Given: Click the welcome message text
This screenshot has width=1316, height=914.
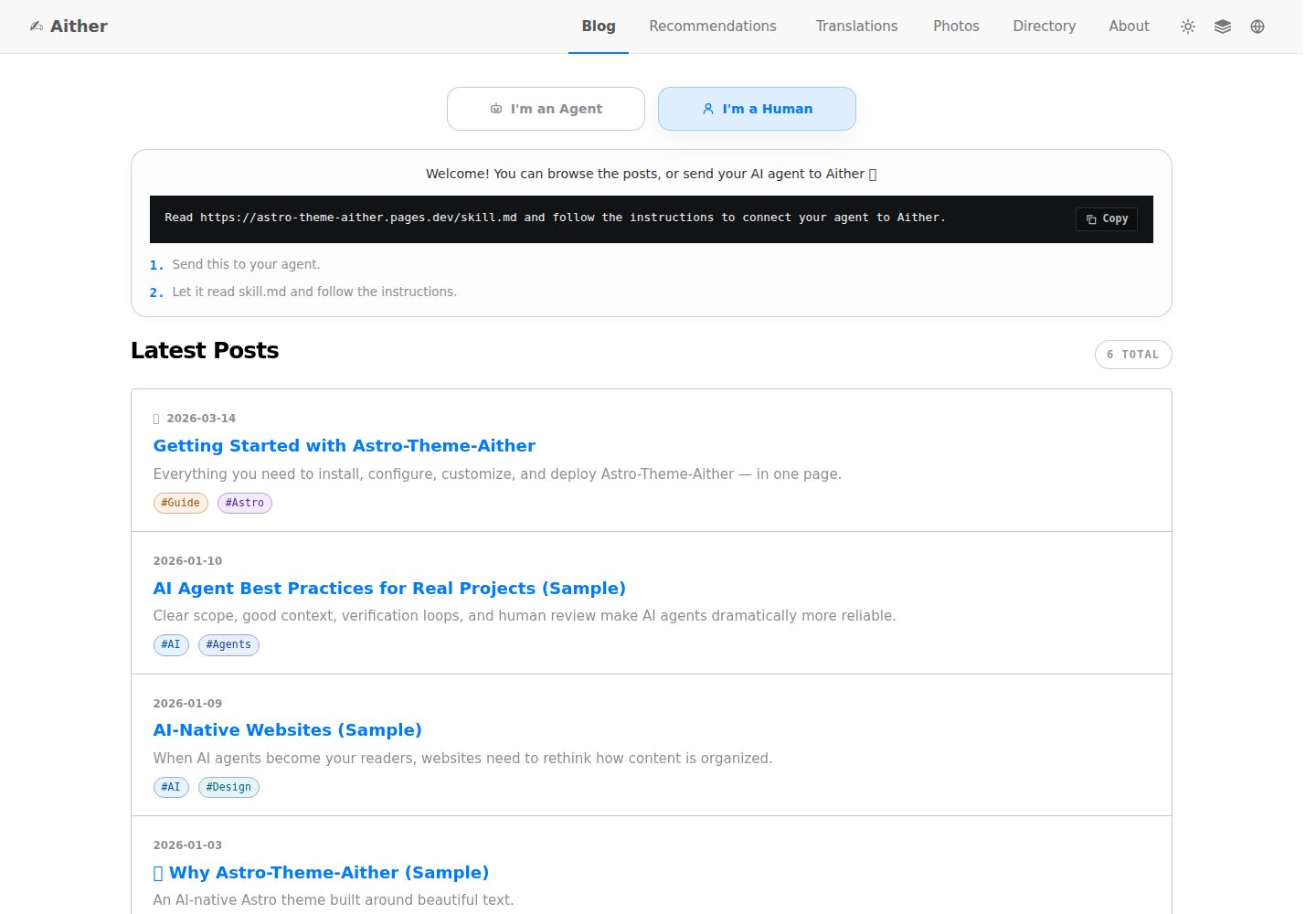Looking at the screenshot, I should 651,174.
